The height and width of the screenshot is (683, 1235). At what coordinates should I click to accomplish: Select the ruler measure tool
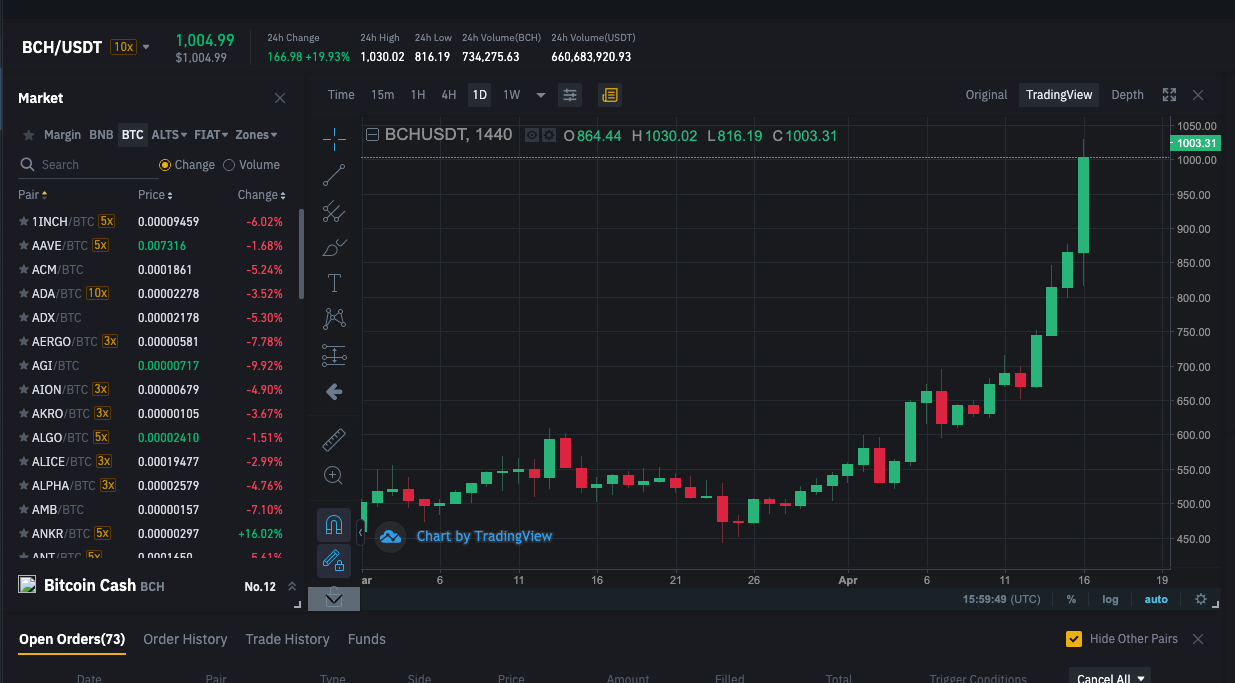pyautogui.click(x=334, y=439)
